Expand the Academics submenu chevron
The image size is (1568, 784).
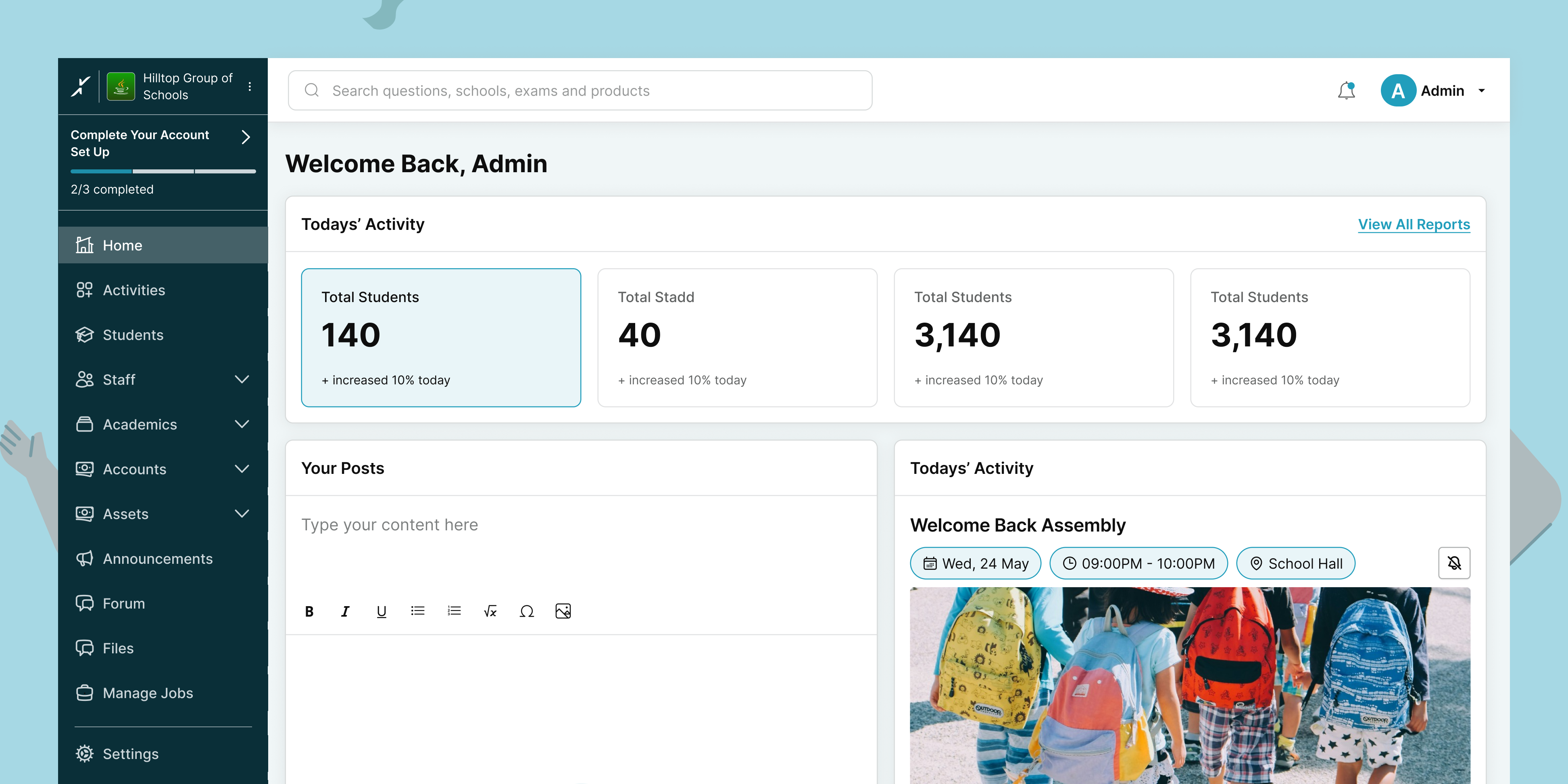[242, 424]
